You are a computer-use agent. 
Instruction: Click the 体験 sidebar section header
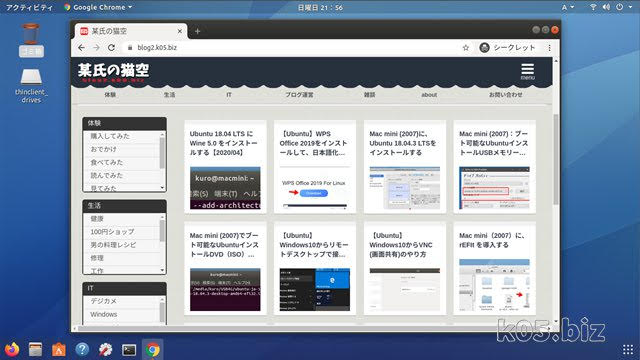coord(124,123)
